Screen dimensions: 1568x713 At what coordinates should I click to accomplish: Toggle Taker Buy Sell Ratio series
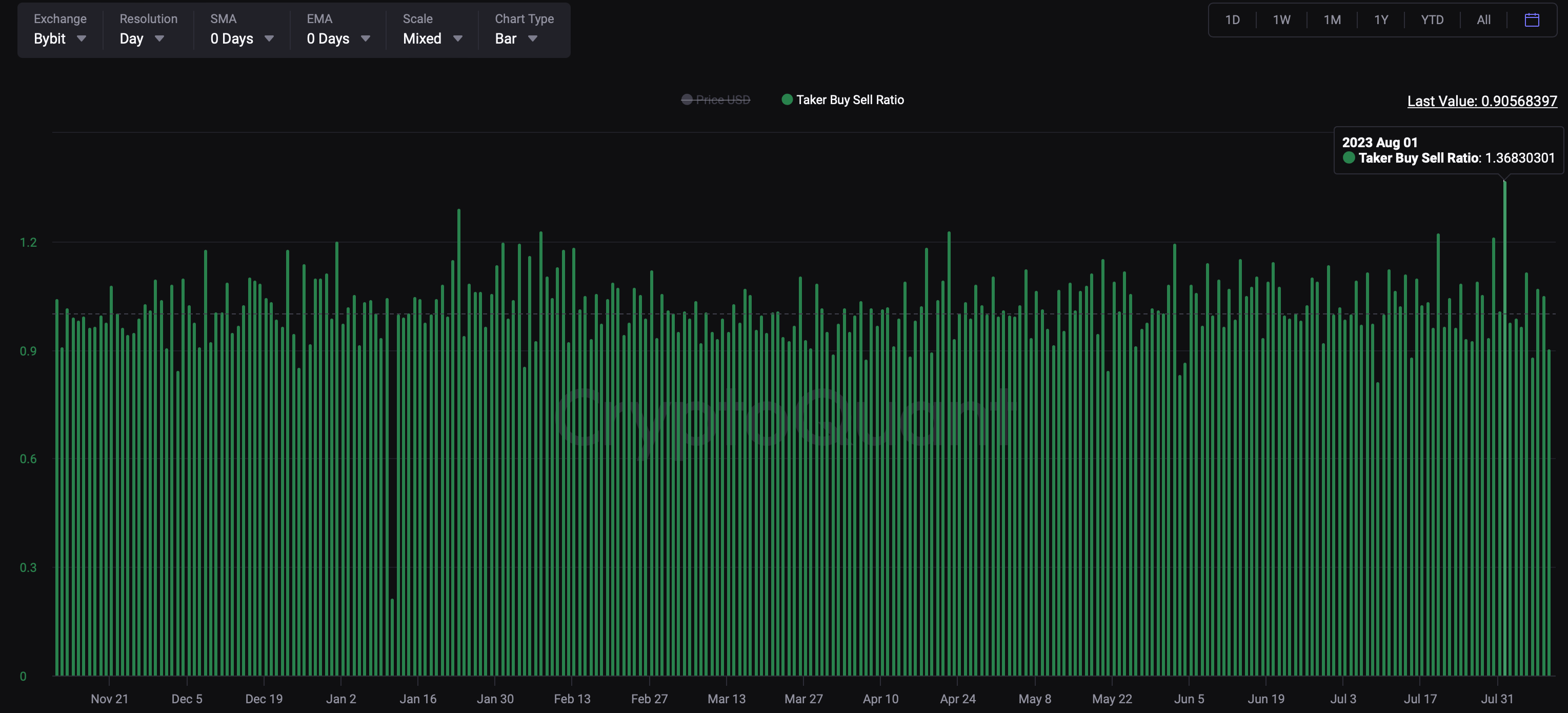tap(850, 100)
